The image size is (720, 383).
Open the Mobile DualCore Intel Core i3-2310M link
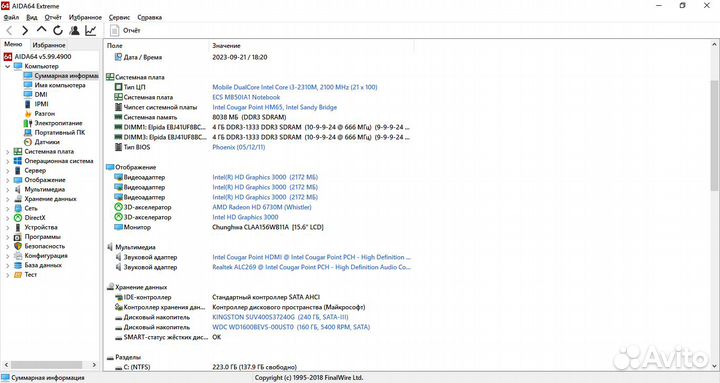[x=294, y=87]
